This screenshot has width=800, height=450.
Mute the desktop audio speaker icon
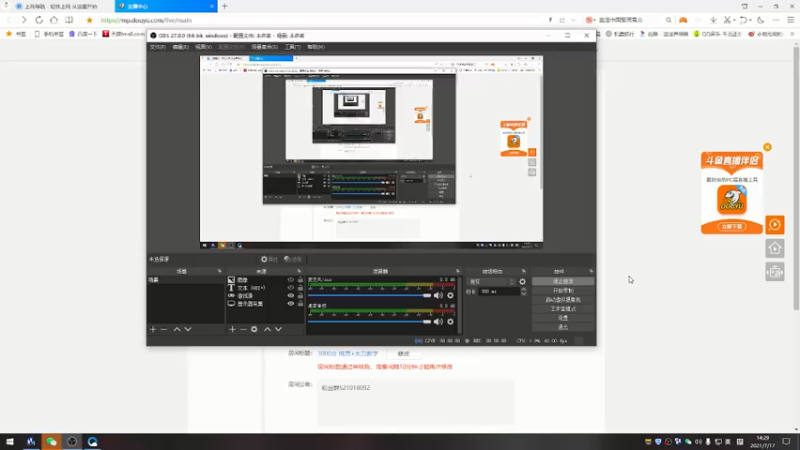[438, 322]
